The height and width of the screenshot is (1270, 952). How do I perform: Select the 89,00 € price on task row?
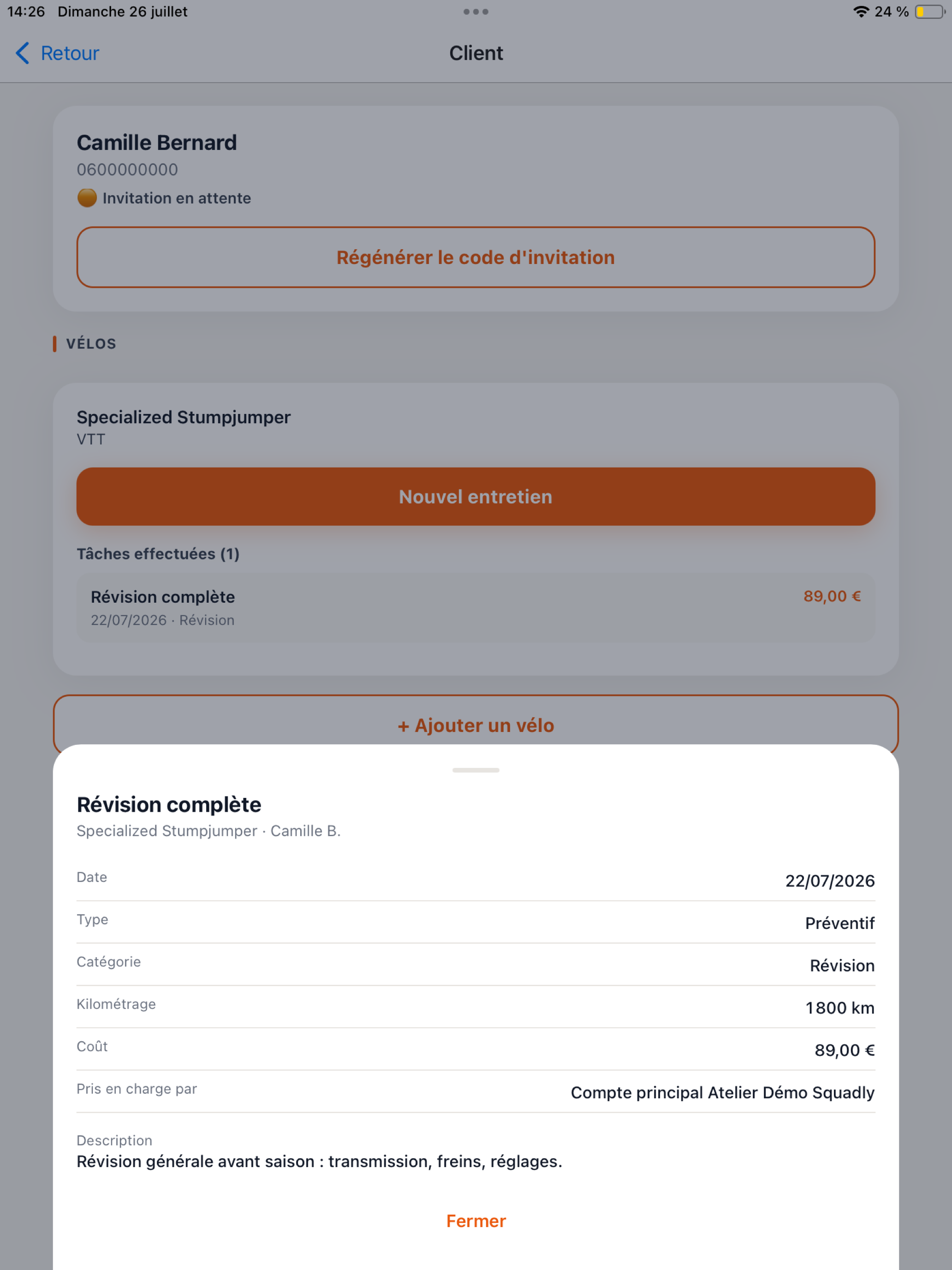tap(832, 596)
